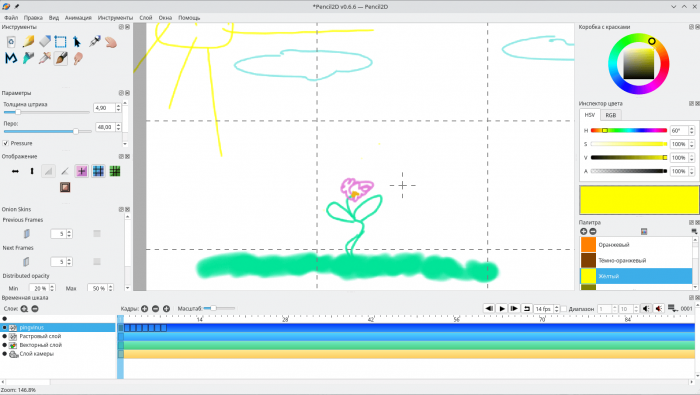Switch to the RGB tab
The image size is (700, 395).
point(610,115)
